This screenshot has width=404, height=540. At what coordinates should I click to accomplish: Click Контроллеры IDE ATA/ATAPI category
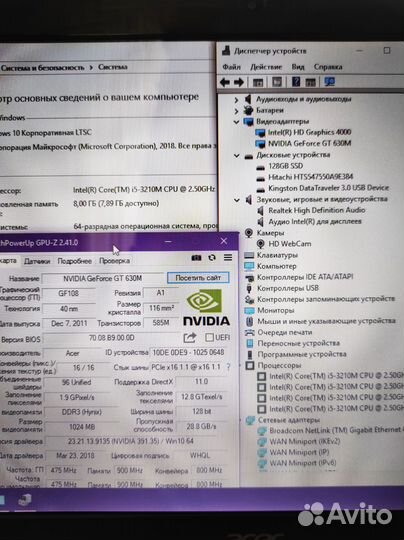coord(305,277)
